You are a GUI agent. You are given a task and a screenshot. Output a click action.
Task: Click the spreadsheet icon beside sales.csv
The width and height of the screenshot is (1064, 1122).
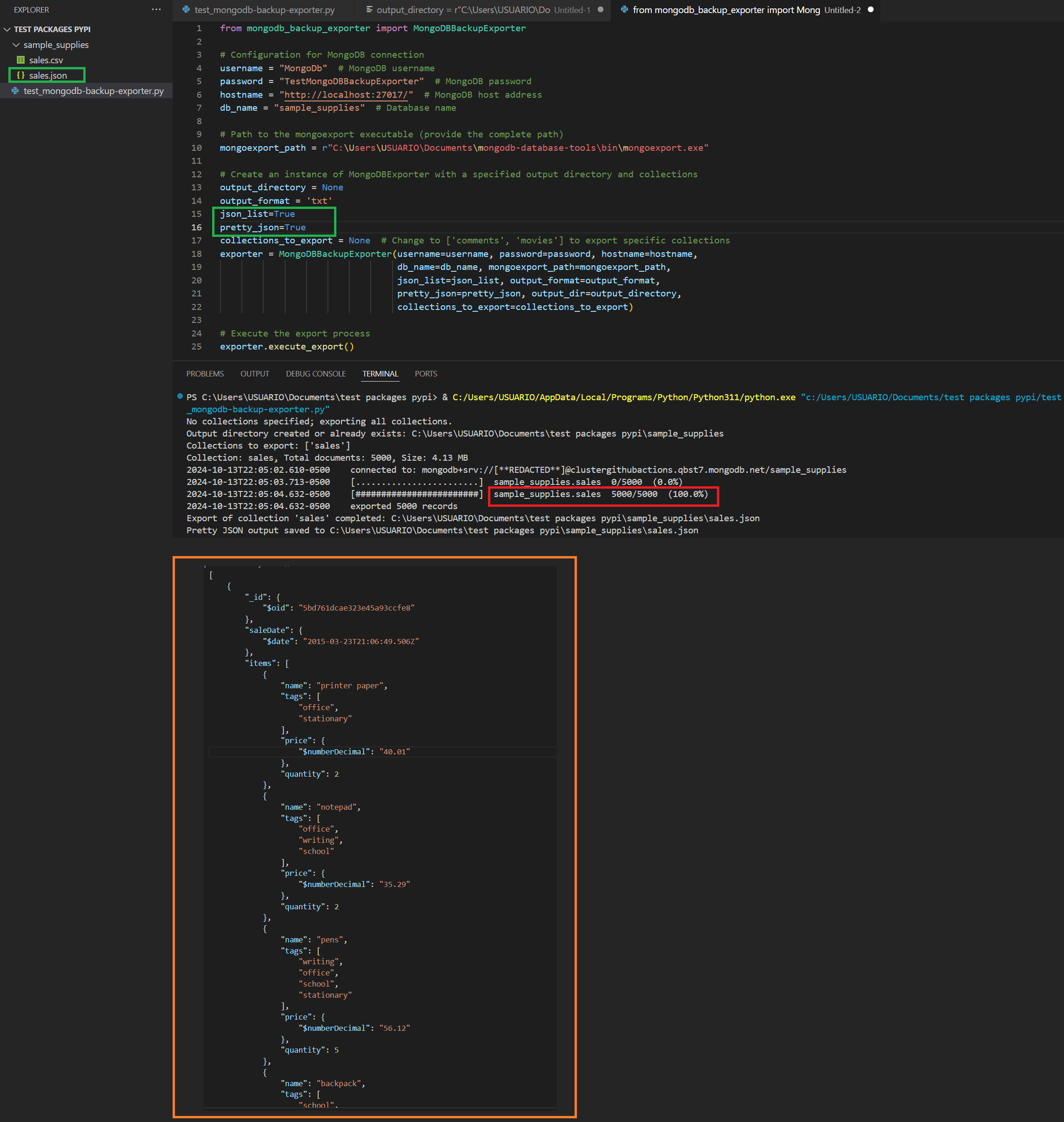[21, 60]
